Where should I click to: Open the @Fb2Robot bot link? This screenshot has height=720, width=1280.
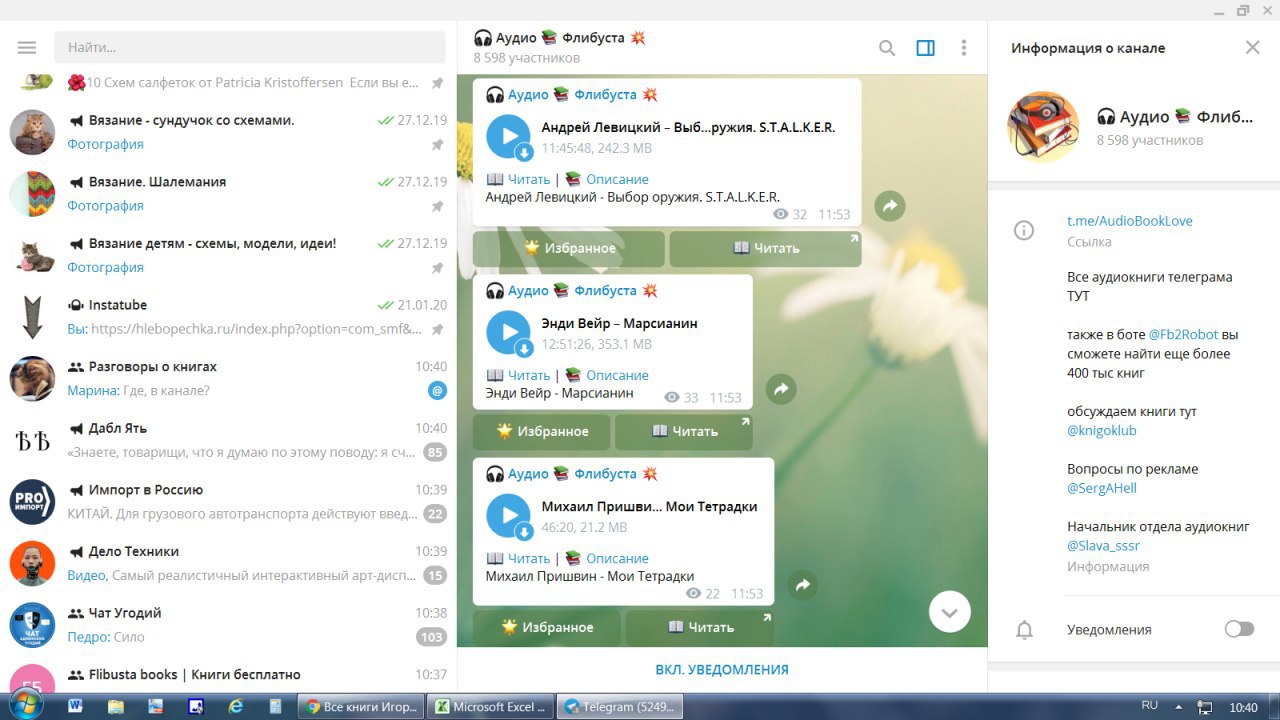click(1183, 334)
